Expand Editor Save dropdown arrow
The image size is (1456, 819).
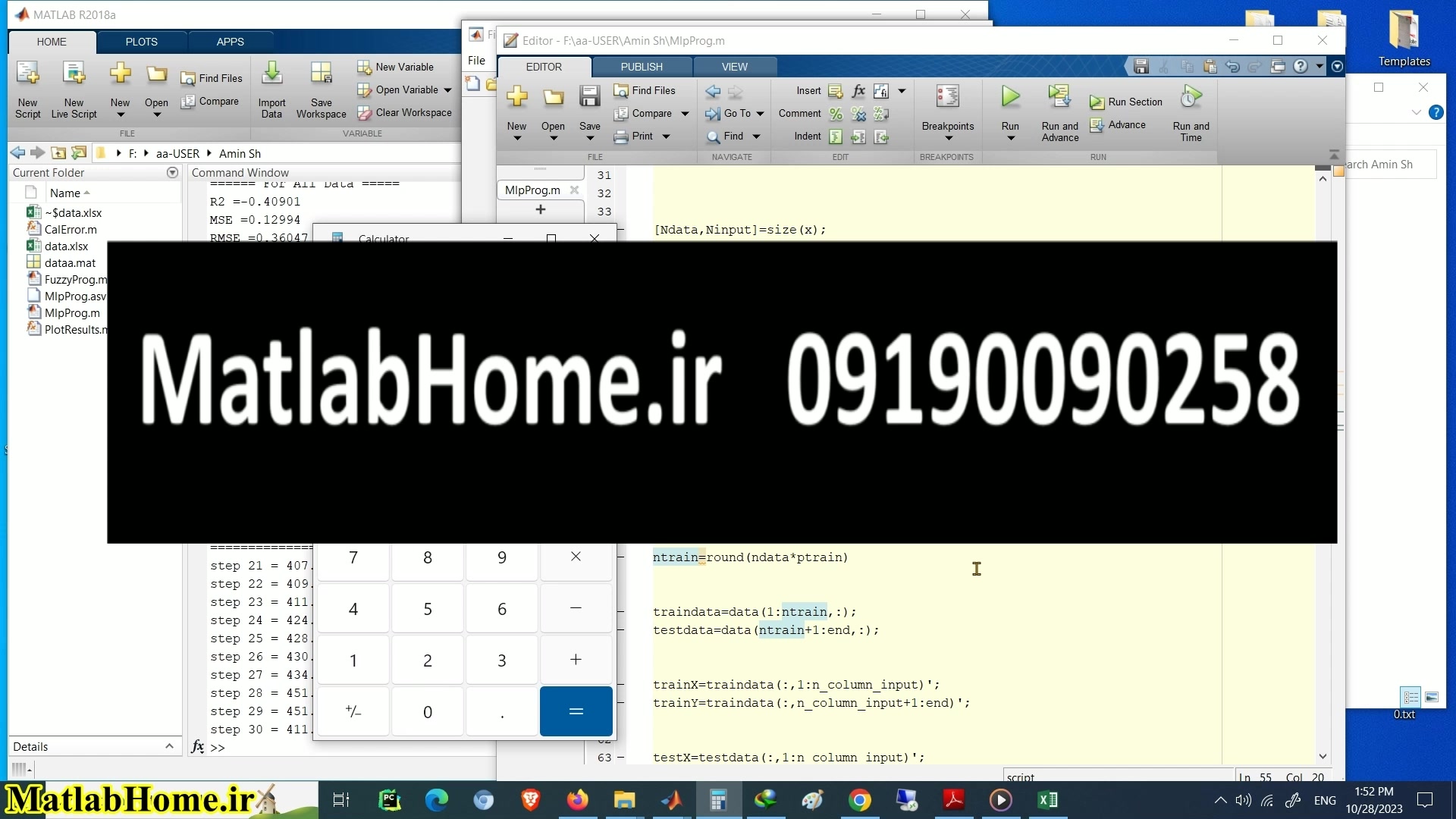pos(590,139)
